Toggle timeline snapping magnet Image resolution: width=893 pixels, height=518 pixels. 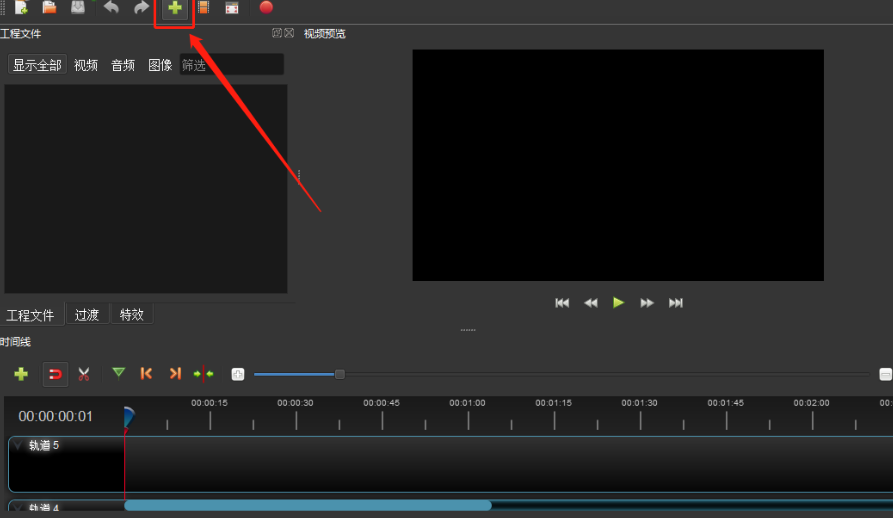point(55,375)
